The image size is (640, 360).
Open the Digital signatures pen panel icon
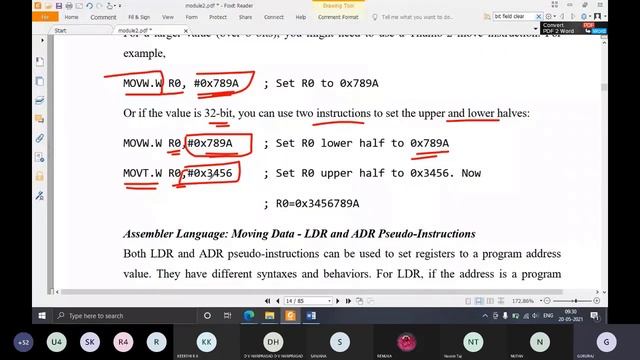[40, 196]
